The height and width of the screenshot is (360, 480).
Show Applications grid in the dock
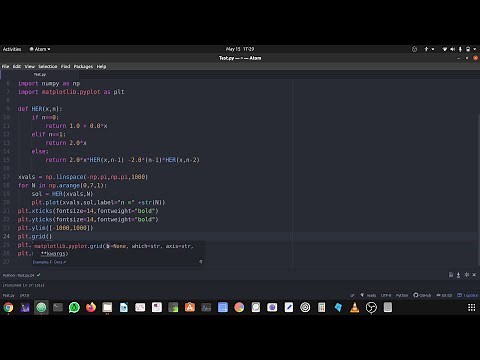tap(472, 307)
